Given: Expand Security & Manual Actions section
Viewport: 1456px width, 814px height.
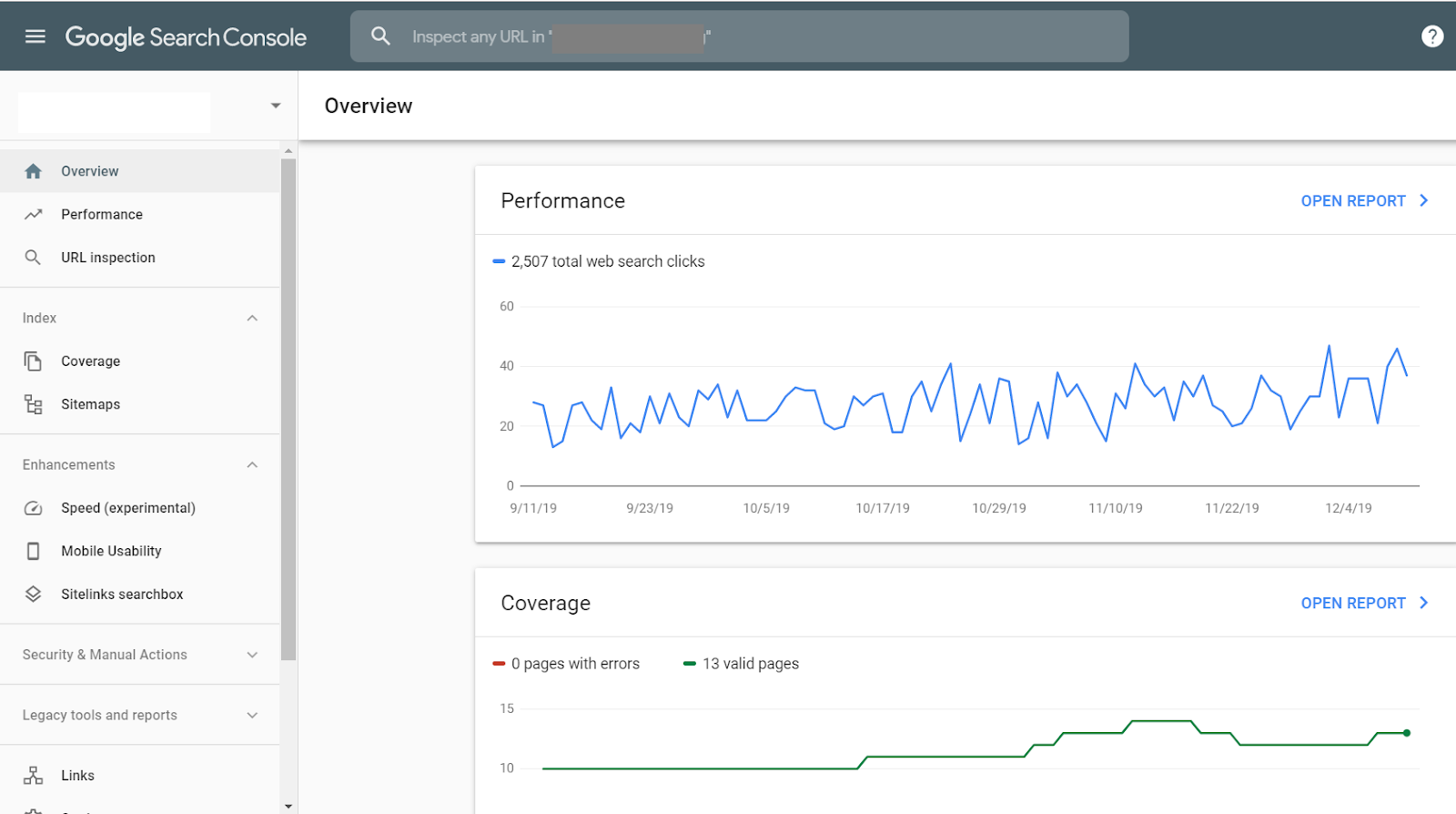Looking at the screenshot, I should pos(252,655).
